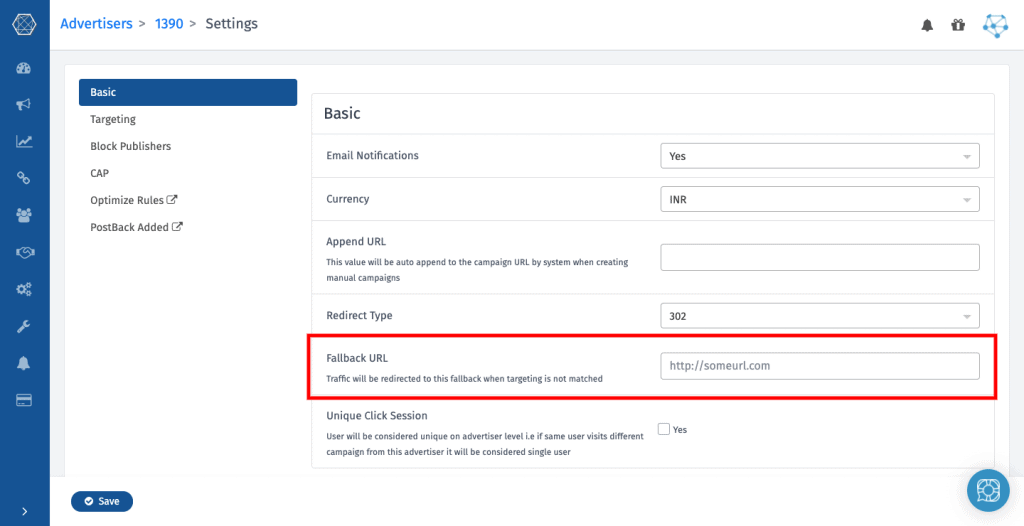
Task: Click the gift icon in top bar
Action: (x=958, y=25)
